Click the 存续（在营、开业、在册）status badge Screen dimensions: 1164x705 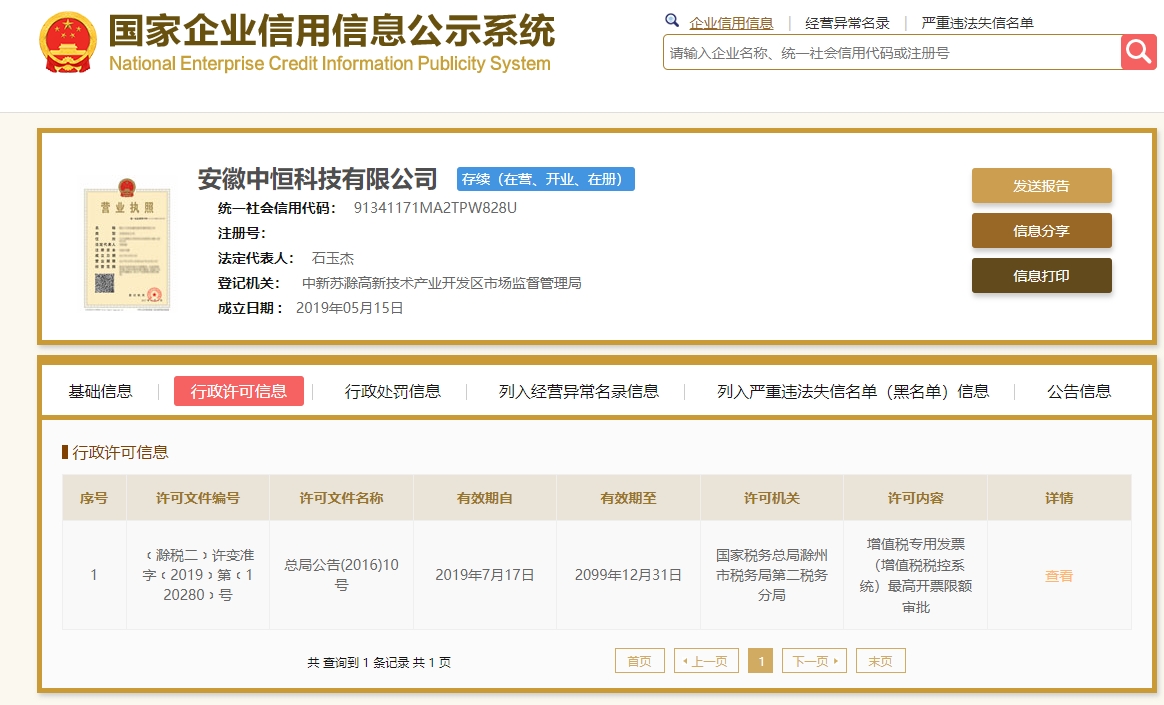coord(546,179)
